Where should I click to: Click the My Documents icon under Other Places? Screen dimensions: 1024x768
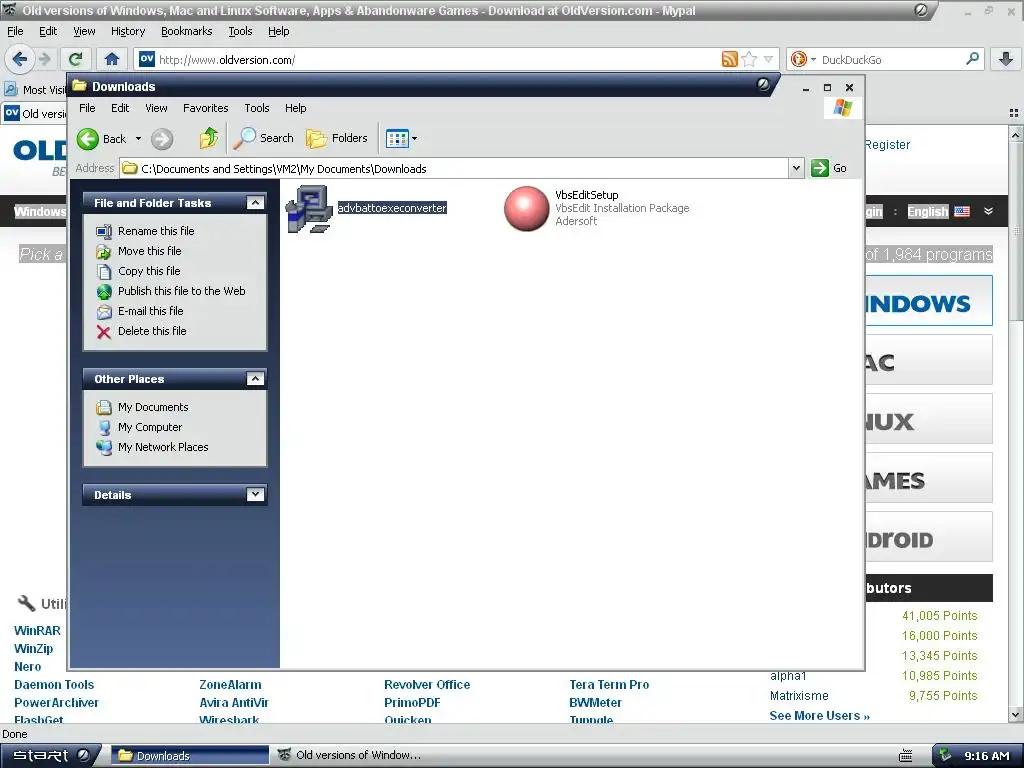(104, 408)
